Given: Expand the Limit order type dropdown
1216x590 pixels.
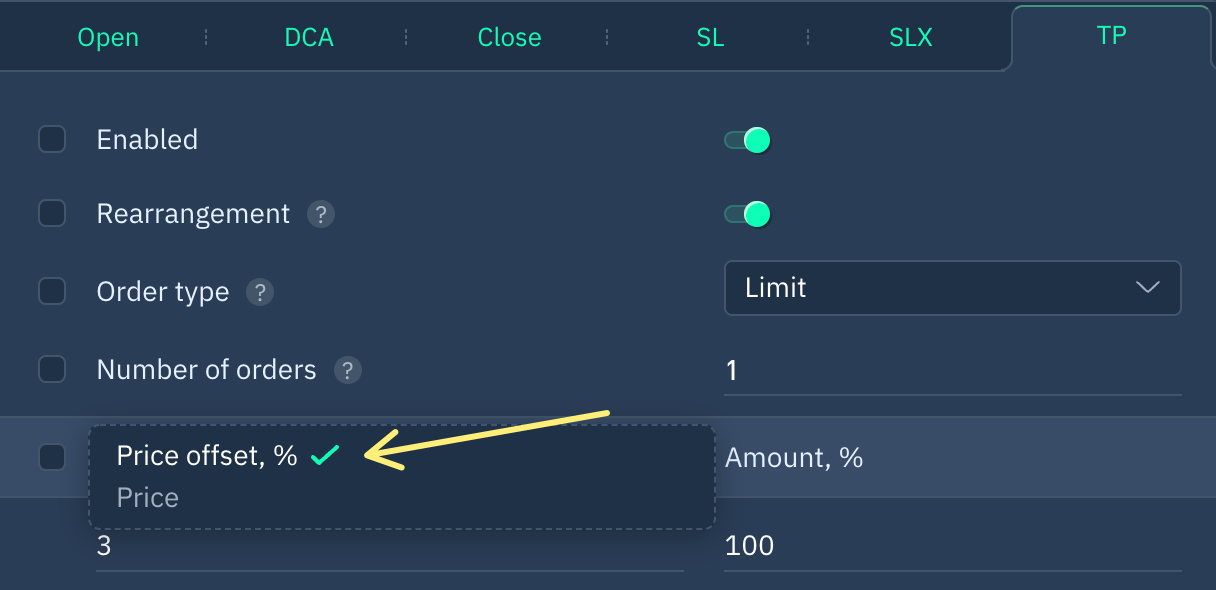Looking at the screenshot, I should tap(952, 288).
